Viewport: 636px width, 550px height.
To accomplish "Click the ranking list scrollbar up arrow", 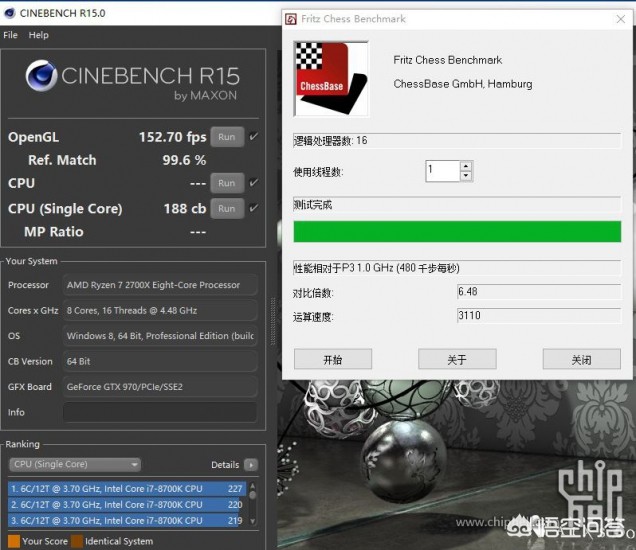I will pos(253,485).
